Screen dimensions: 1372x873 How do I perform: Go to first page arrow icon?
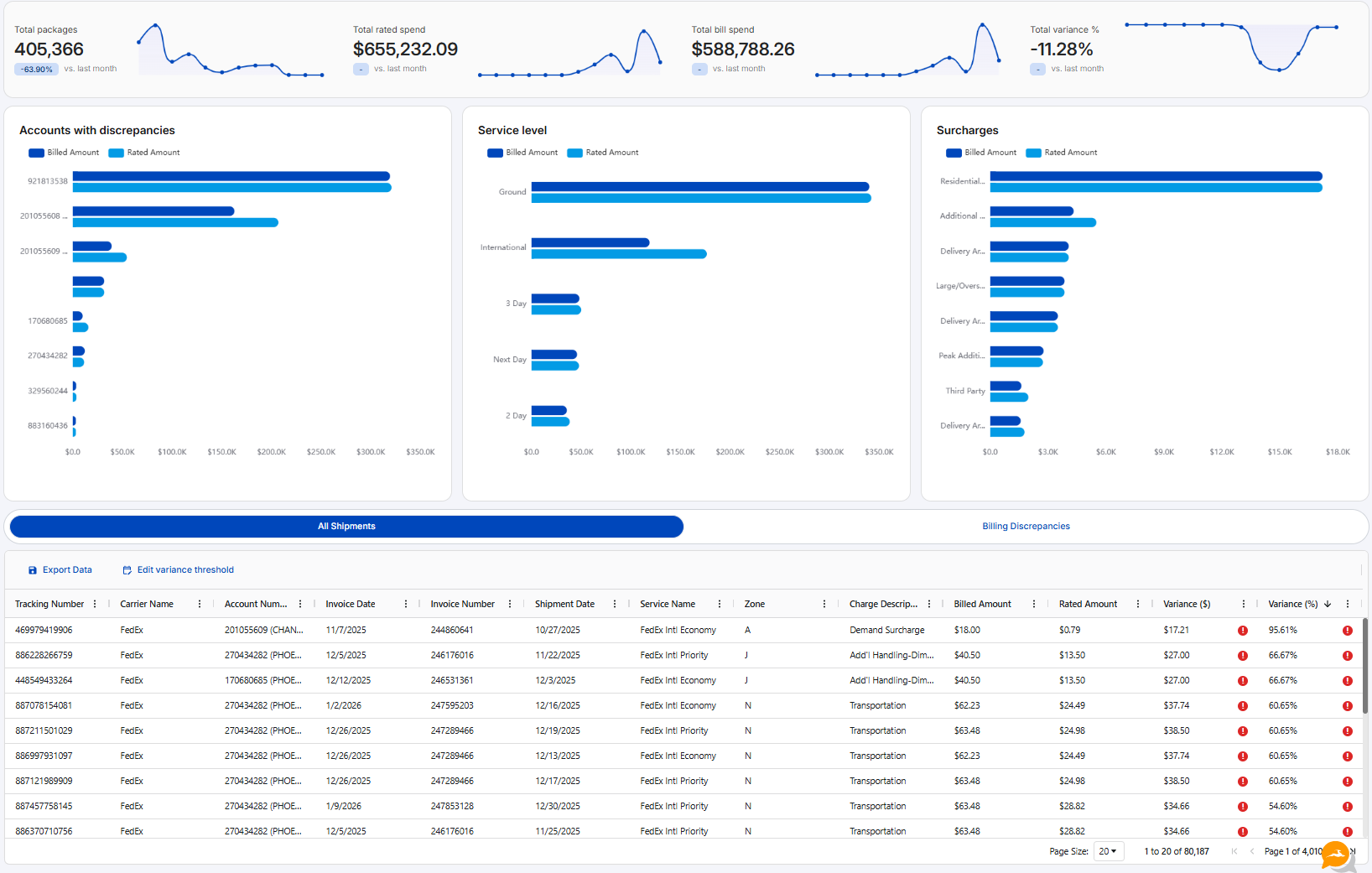point(1234,851)
